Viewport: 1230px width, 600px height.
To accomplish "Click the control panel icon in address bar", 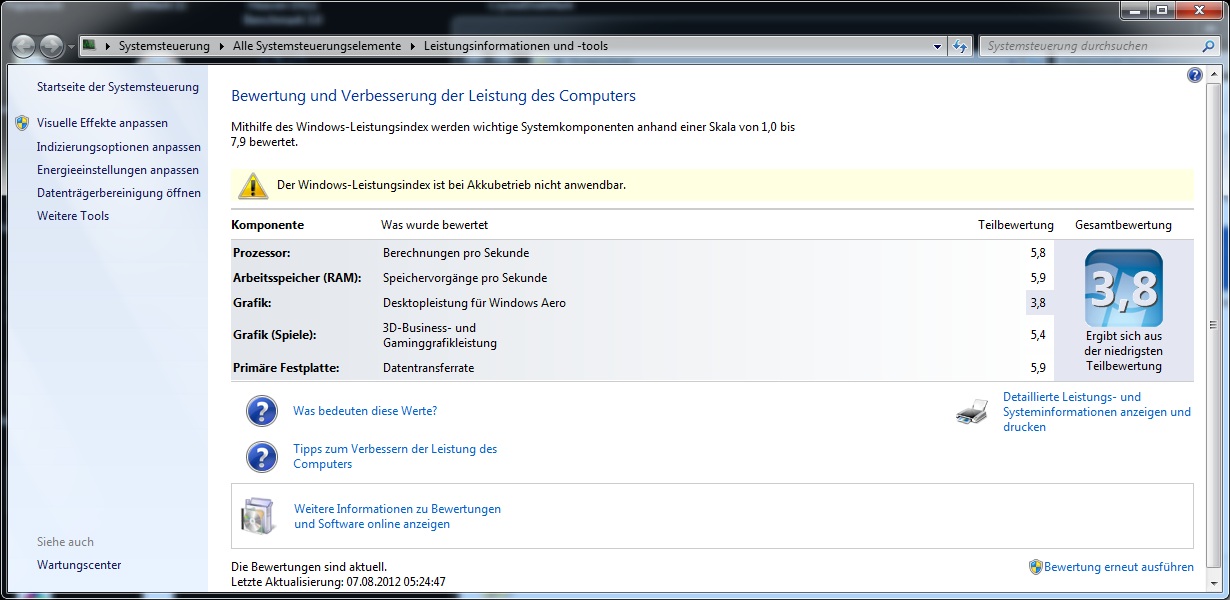I will pos(89,45).
